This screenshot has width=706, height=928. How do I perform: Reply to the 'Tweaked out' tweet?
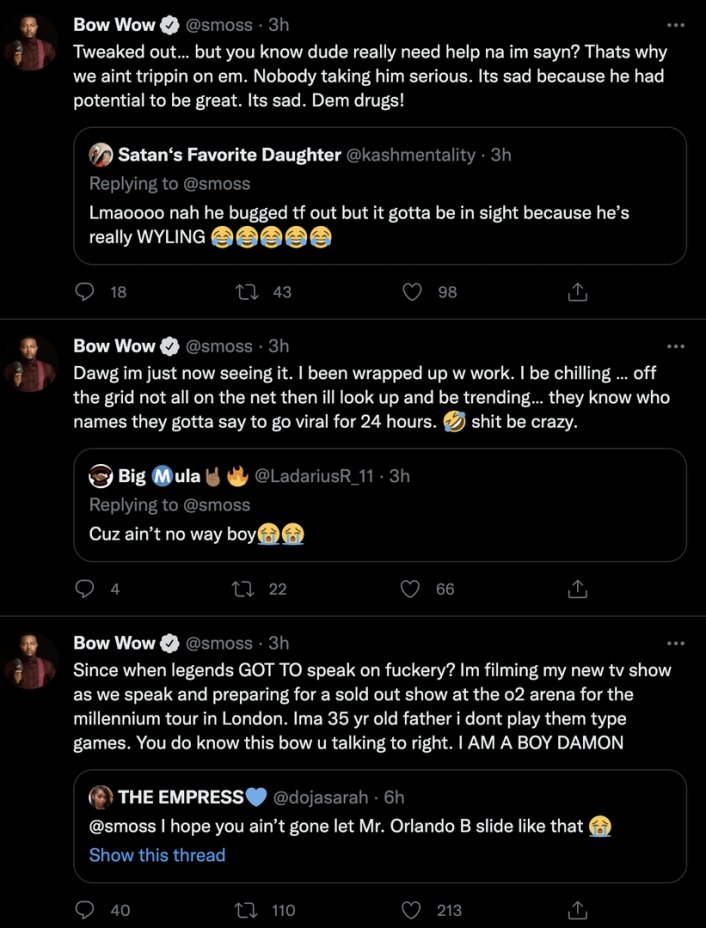pyautogui.click(x=85, y=292)
